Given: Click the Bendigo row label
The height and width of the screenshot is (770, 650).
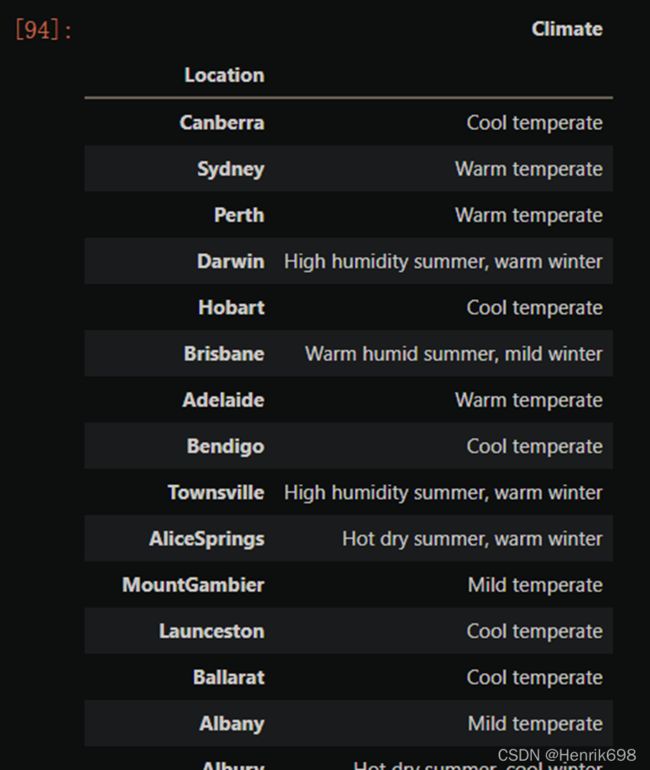Looking at the screenshot, I should [x=225, y=446].
